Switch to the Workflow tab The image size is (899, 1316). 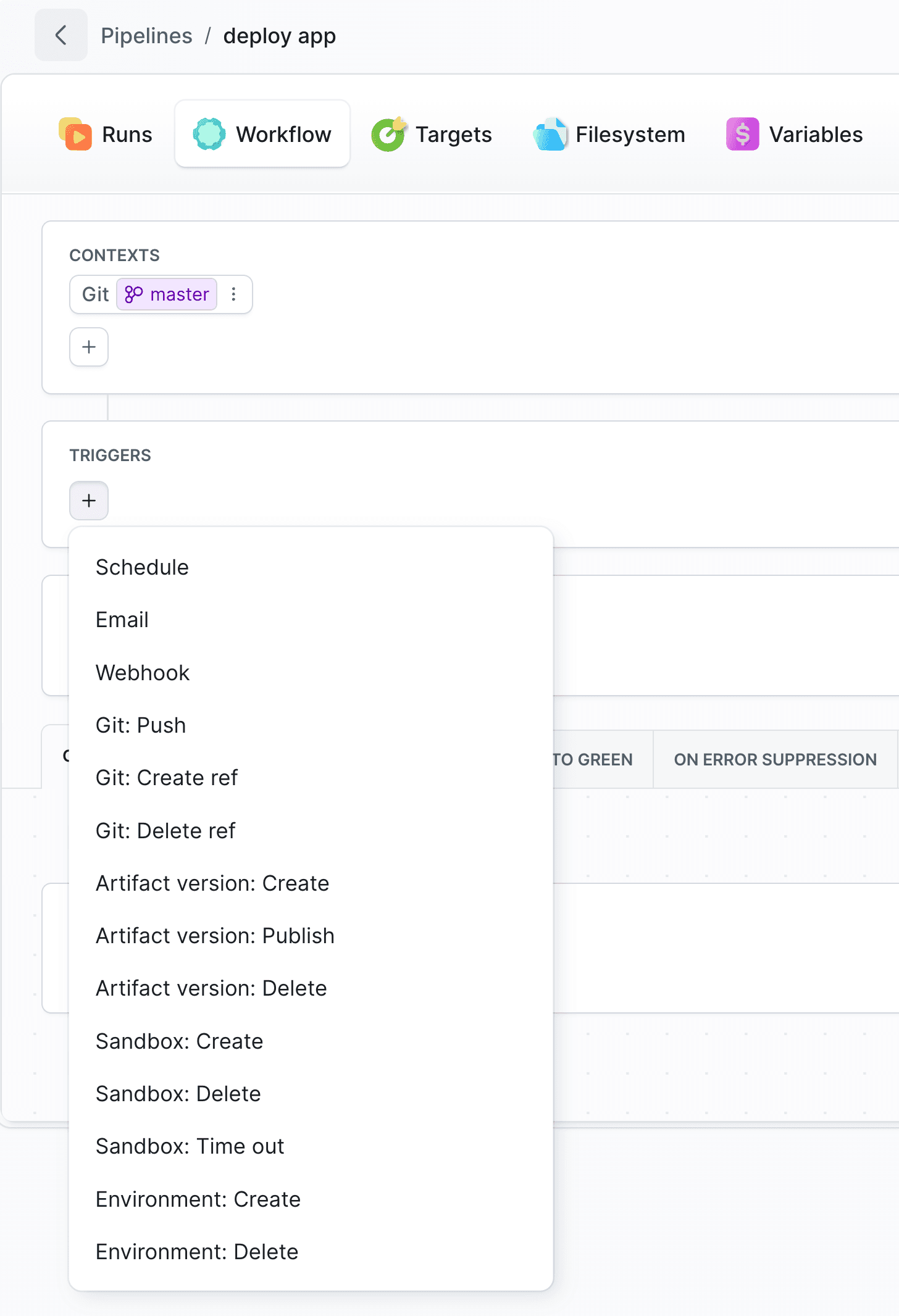(x=262, y=134)
